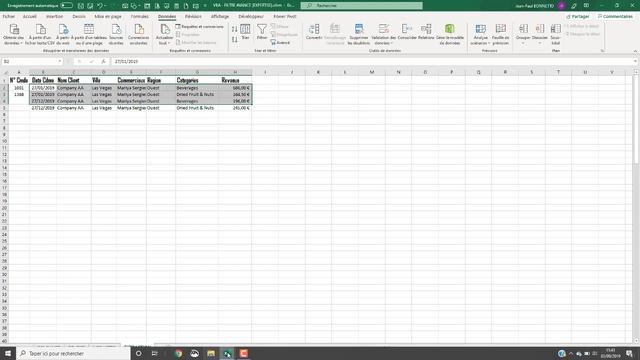640x360 pixels.
Task: Open Requêtes et connexions pane
Action: click(200, 27)
